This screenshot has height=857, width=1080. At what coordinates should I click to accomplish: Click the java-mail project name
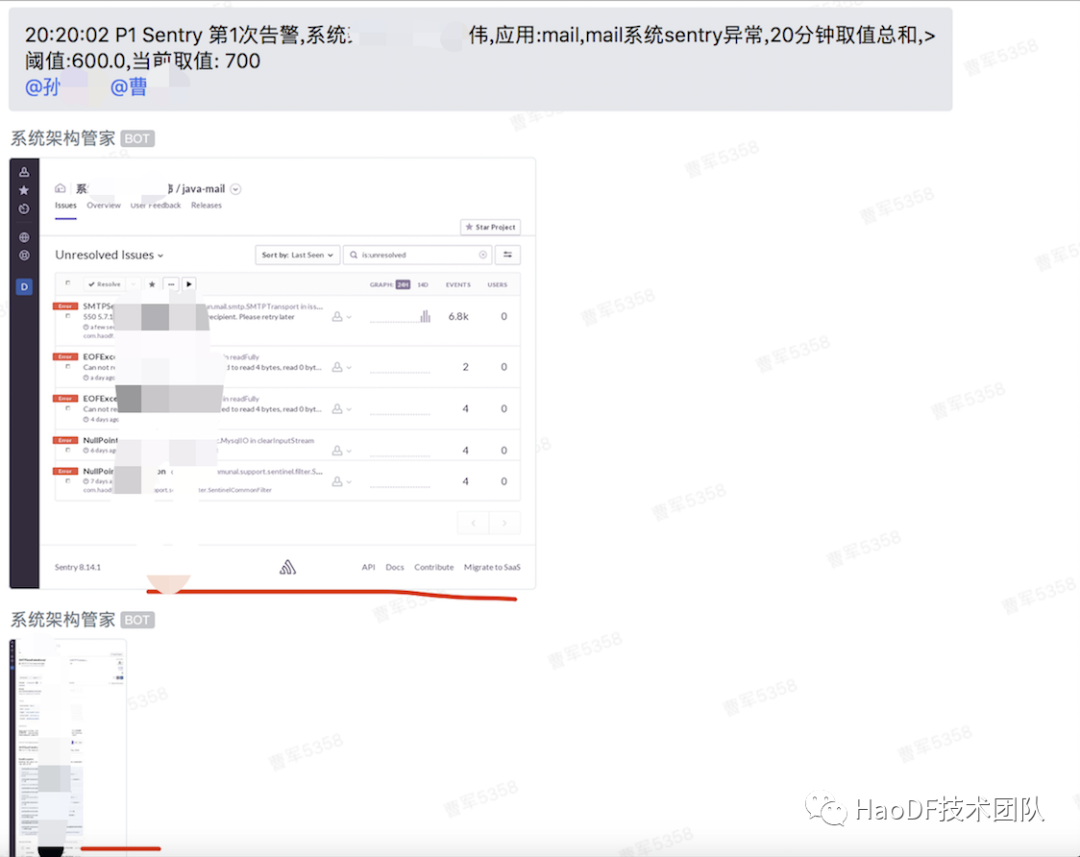[x=203, y=189]
